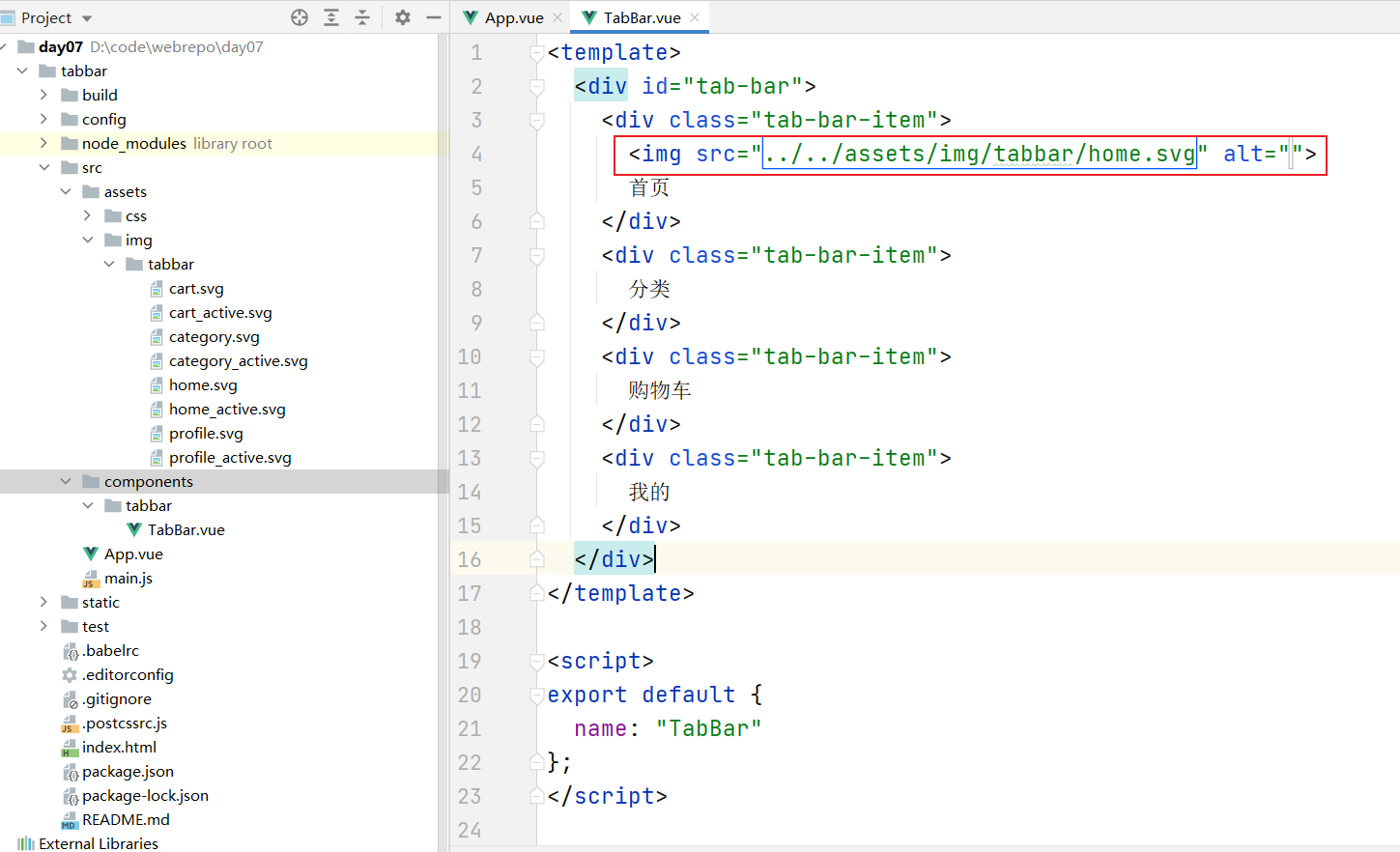This screenshot has width=1400, height=852.
Task: Collapse the src folder
Action: (x=43, y=167)
